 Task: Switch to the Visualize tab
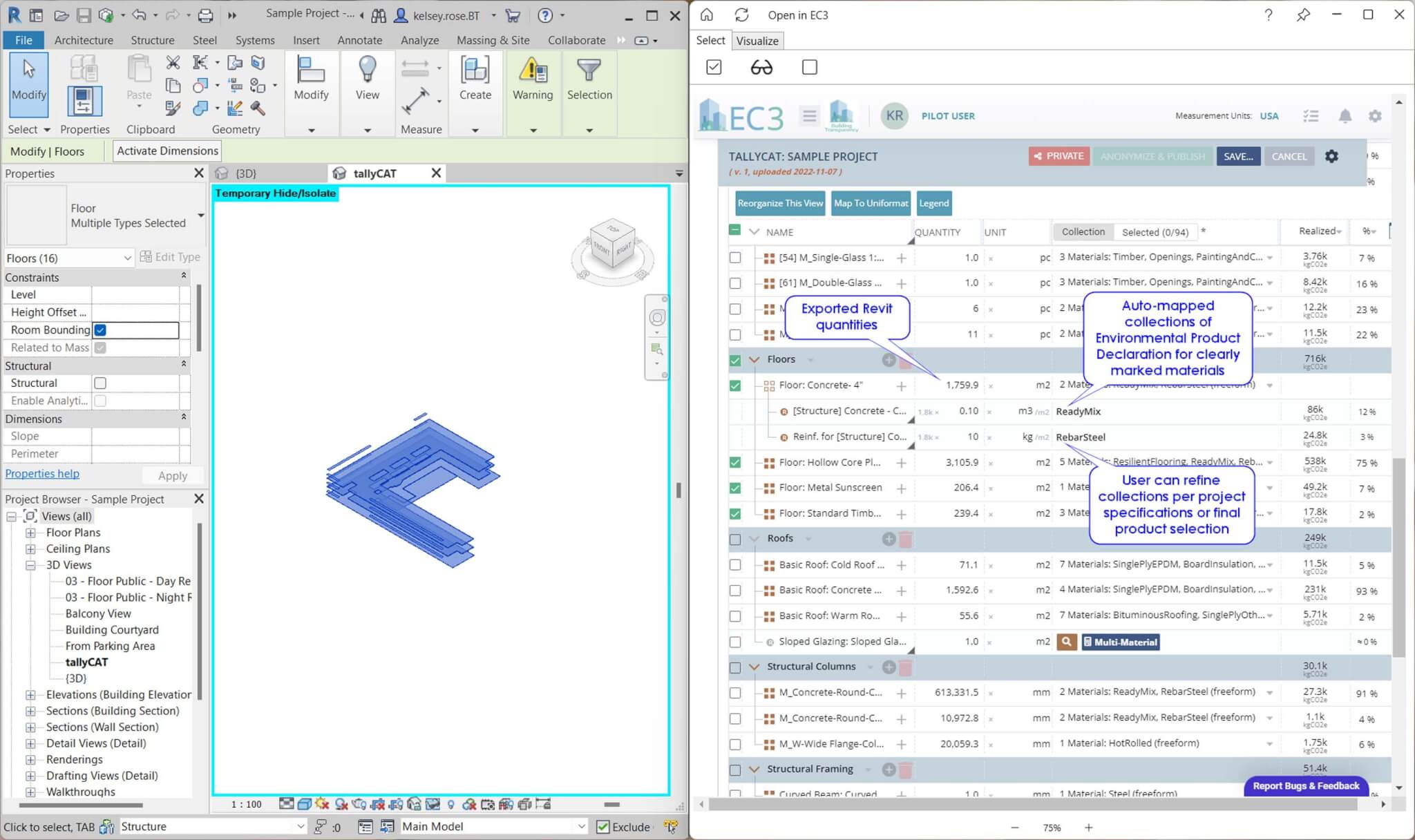[757, 41]
